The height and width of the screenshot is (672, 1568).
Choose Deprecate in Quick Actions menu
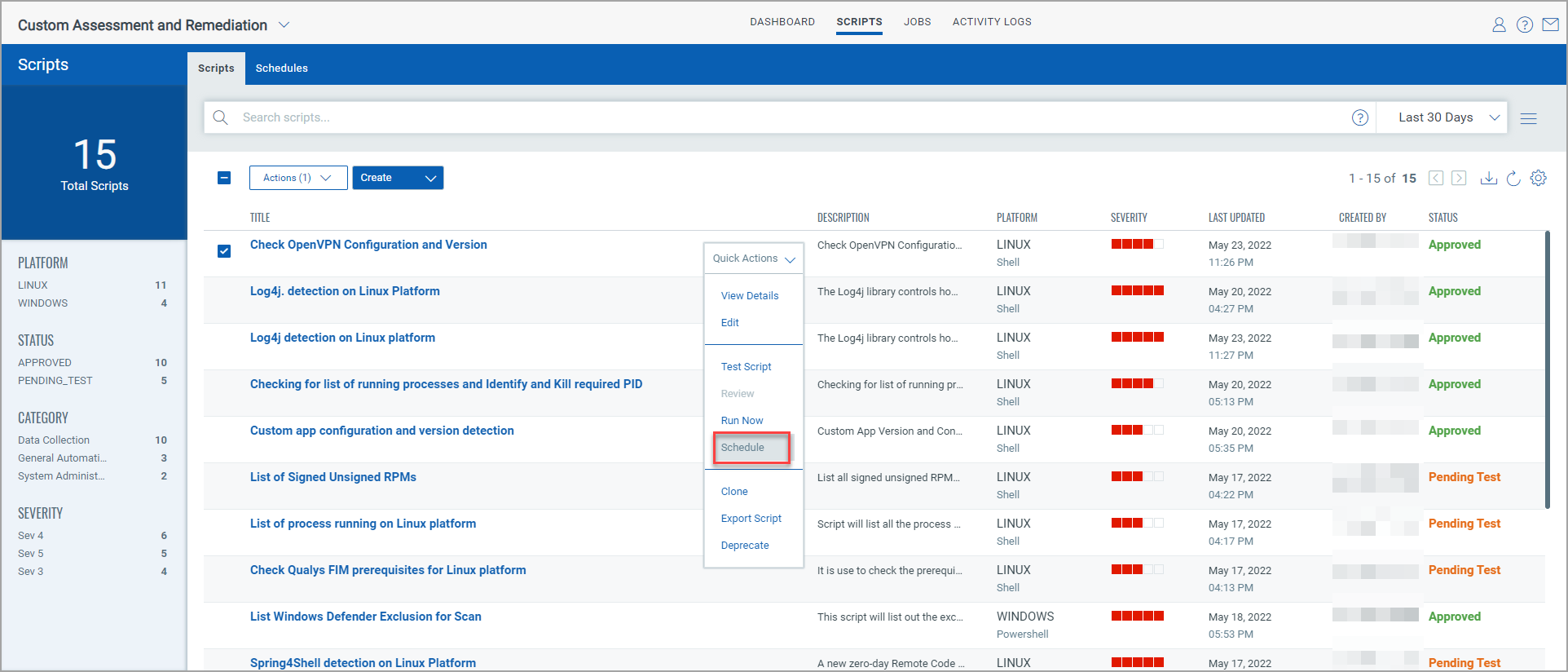pos(745,546)
